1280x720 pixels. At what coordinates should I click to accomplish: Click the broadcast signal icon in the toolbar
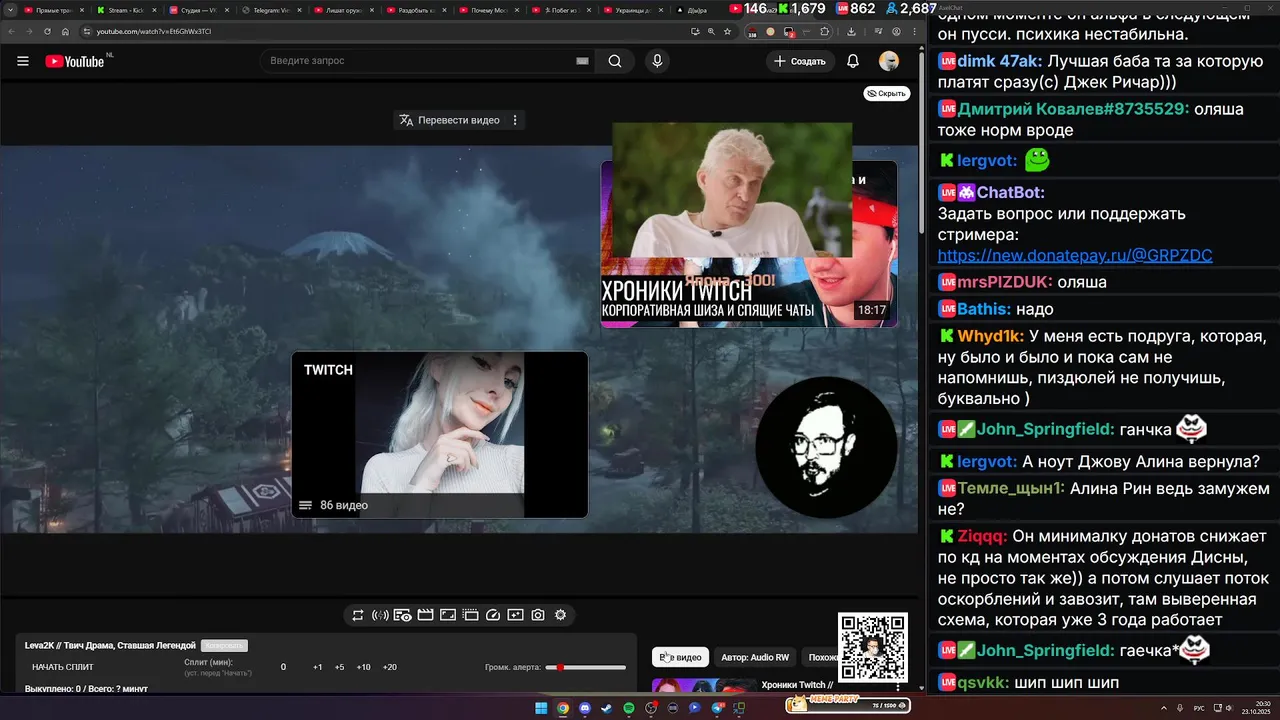tap(380, 615)
